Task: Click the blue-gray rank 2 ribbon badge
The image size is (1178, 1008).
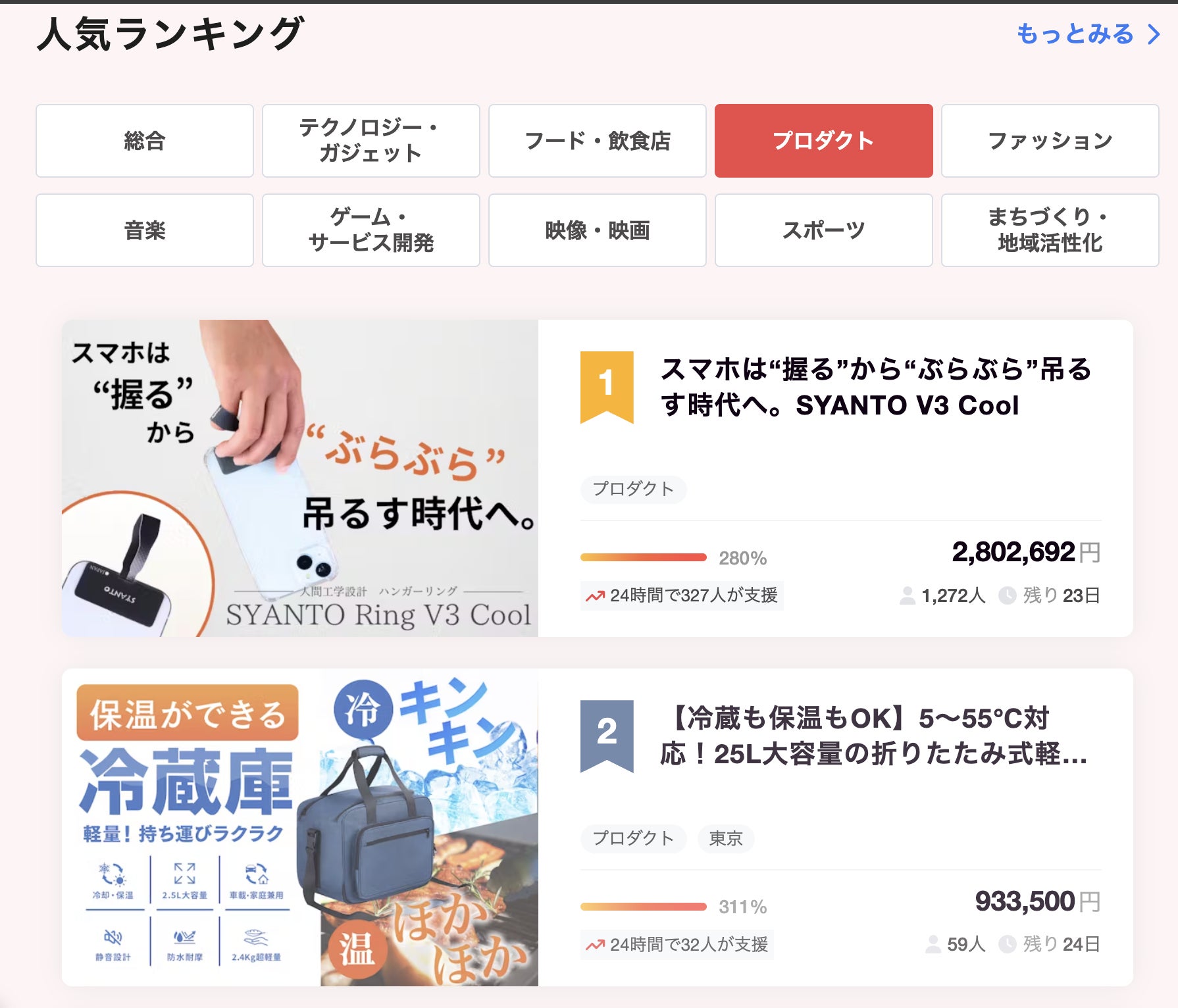Action: [606, 735]
